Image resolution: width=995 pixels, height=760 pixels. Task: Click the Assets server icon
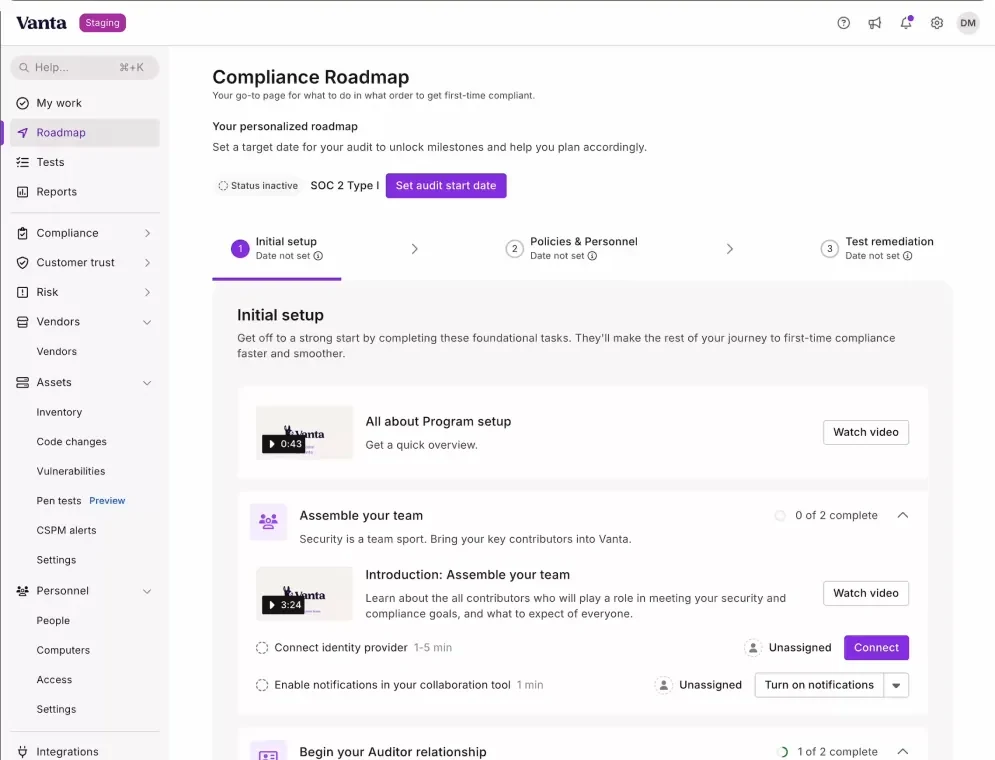coord(22,383)
